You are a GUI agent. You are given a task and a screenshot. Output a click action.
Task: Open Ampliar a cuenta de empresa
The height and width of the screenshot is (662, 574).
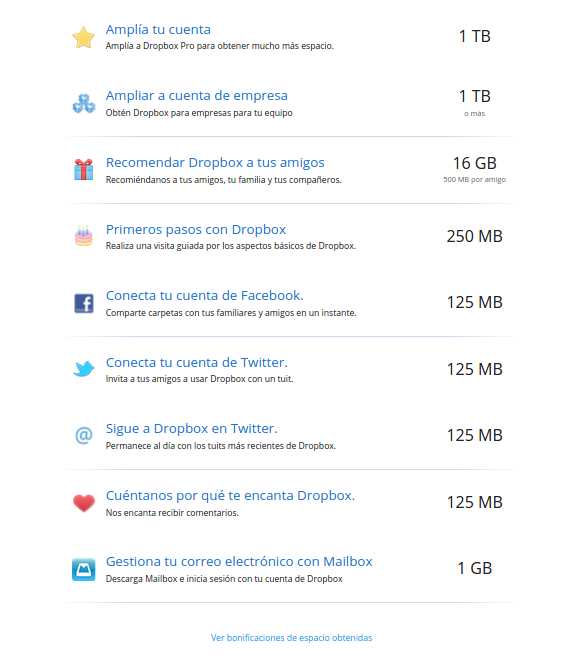197,96
